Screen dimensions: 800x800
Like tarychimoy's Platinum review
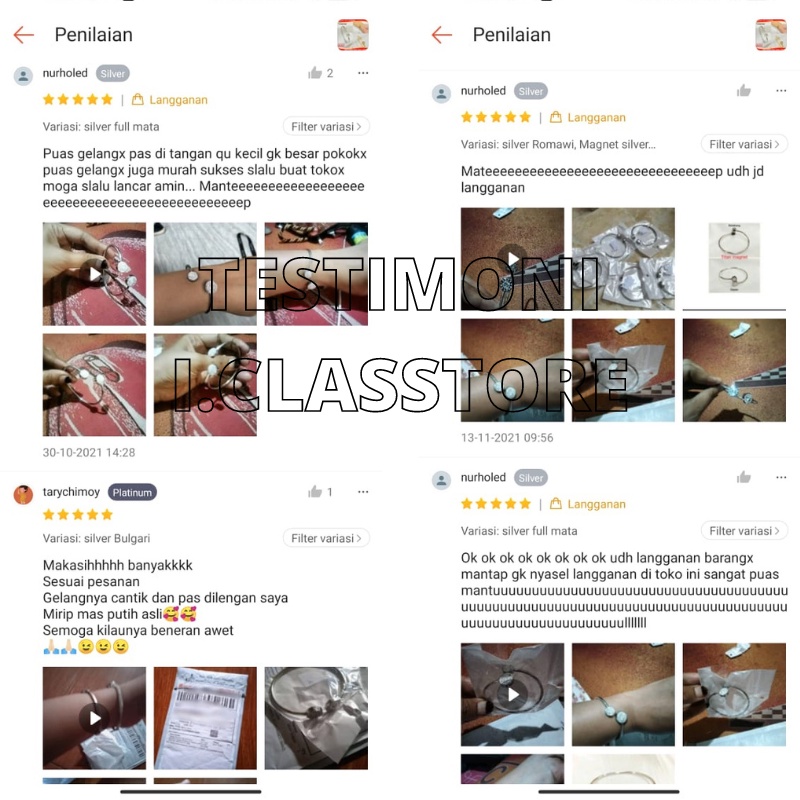point(315,492)
